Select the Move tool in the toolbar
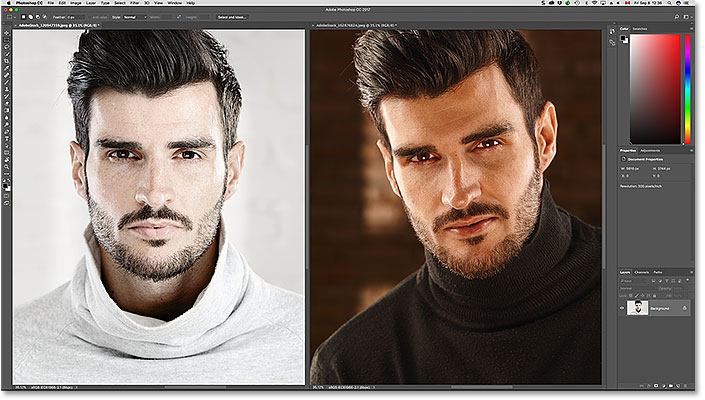 pyautogui.click(x=7, y=34)
